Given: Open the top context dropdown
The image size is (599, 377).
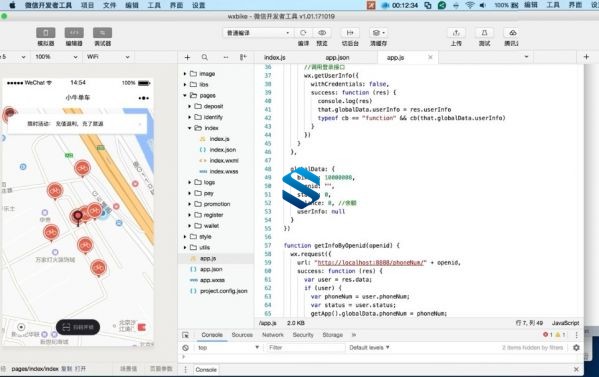Looking at the screenshot, I should (228, 348).
